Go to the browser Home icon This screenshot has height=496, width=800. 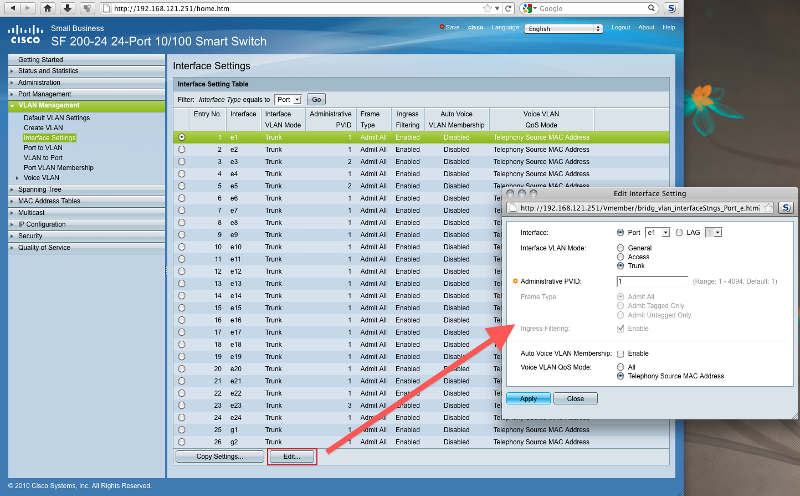47,8
